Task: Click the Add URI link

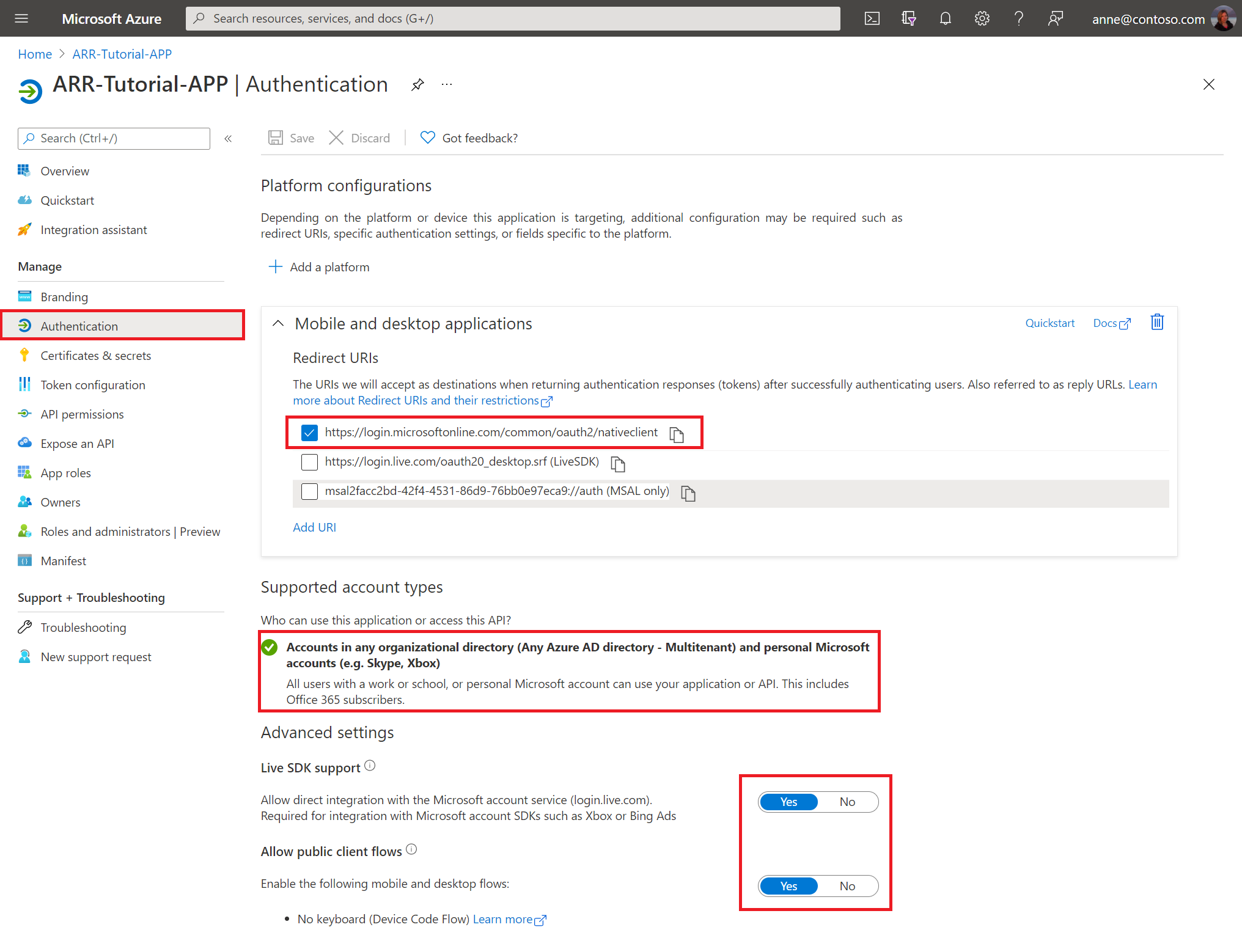Action: point(314,527)
